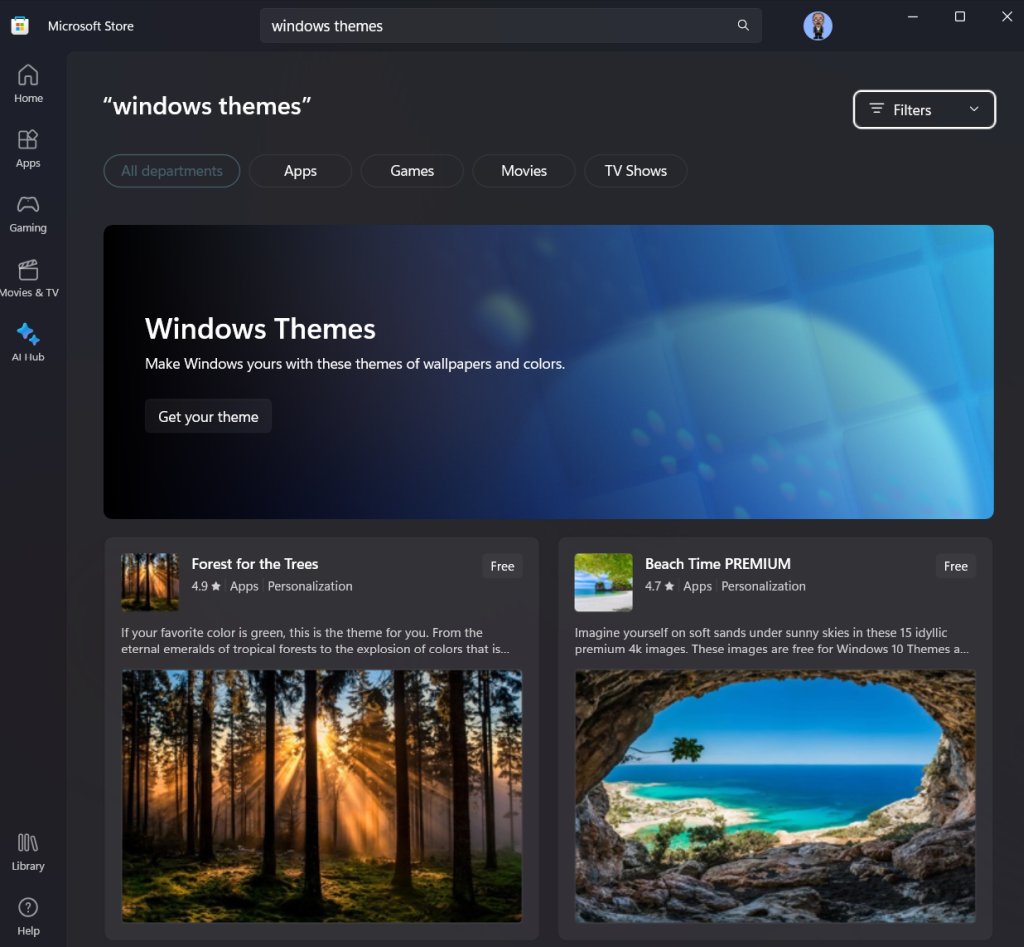Click the Get your theme button
The width and height of the screenshot is (1024, 947).
tap(208, 416)
